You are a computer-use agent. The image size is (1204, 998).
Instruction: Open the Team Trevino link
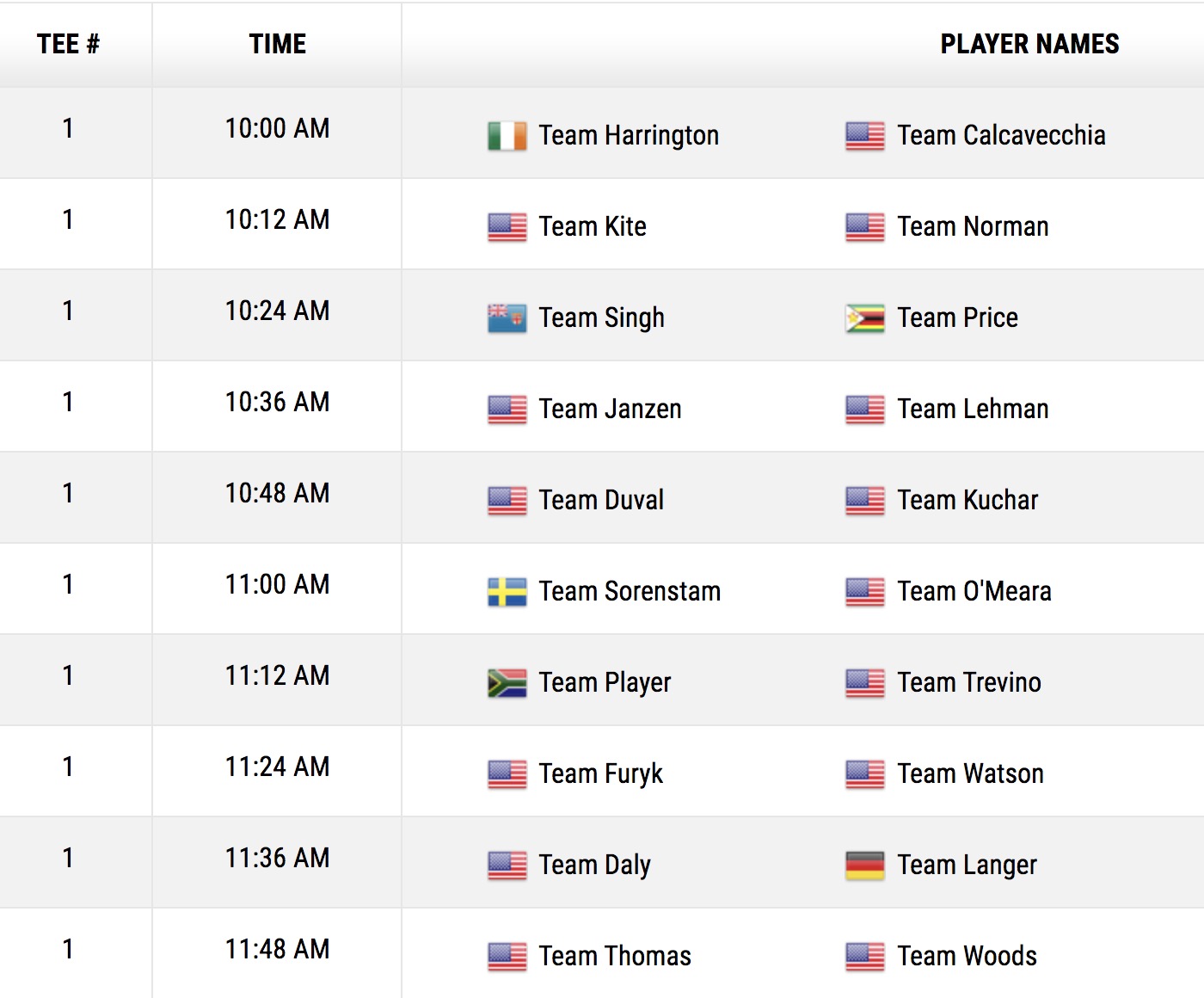pos(969,682)
